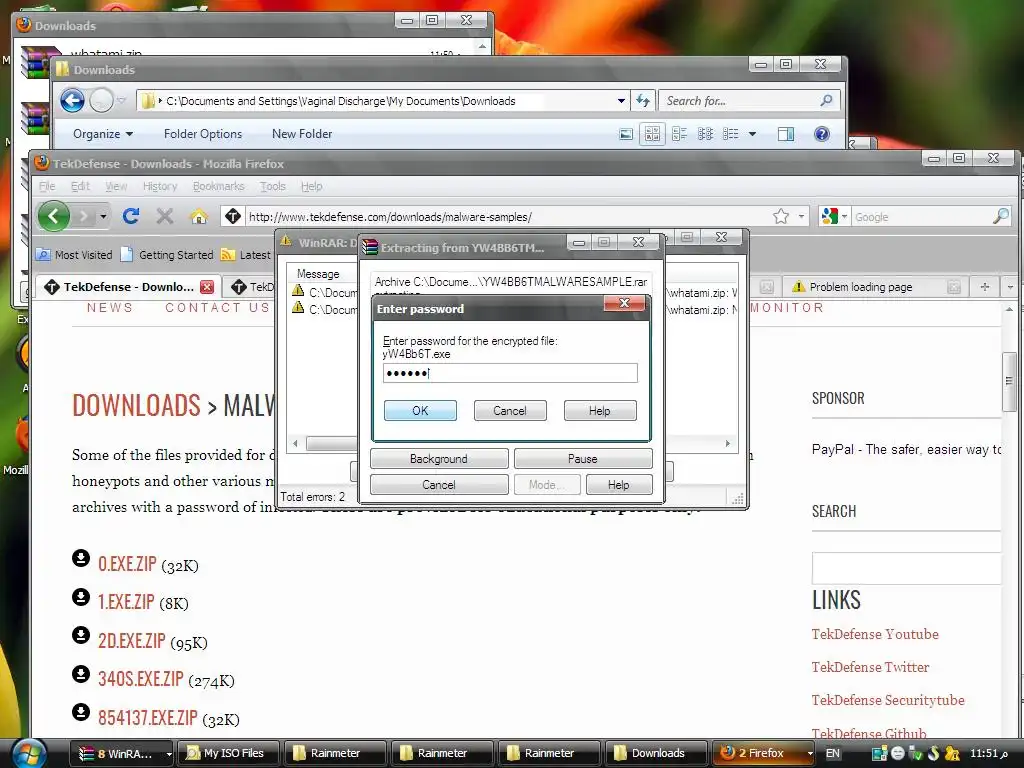Open 2 Firefox taskbar group

762,753
